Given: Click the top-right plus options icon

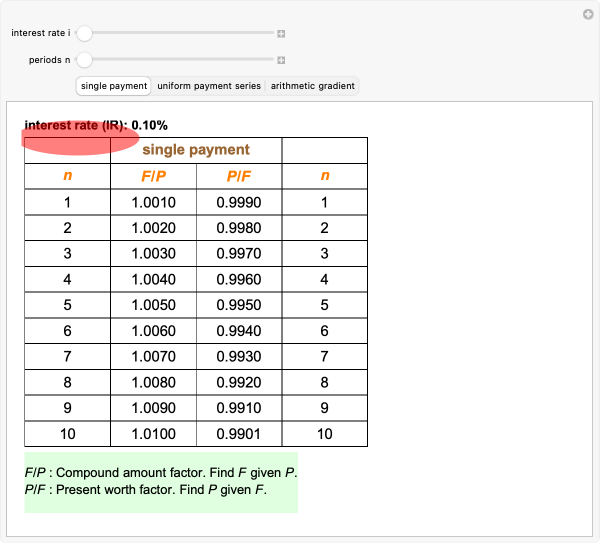Looking at the screenshot, I should (x=588, y=14).
